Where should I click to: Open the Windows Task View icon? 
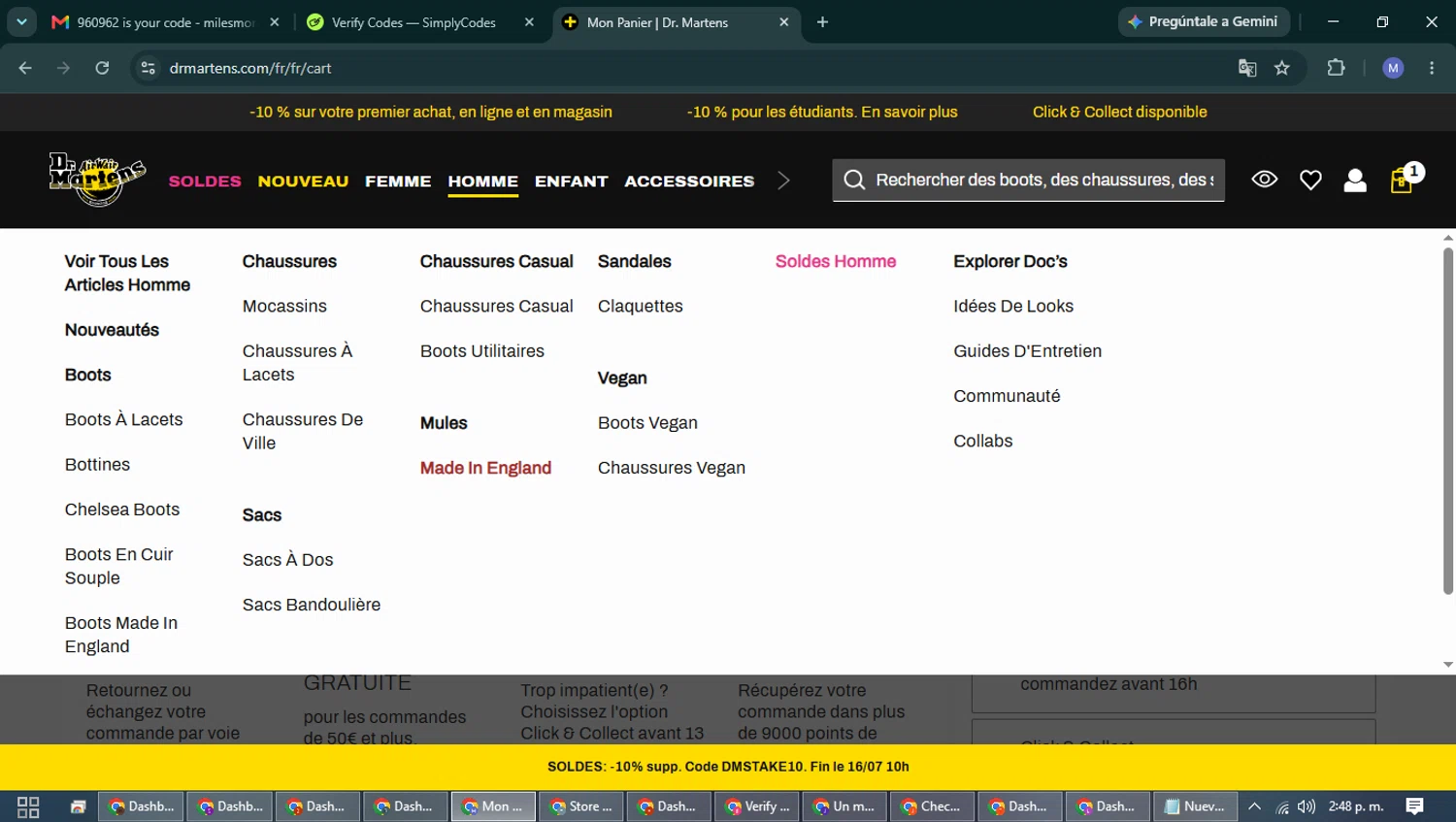tap(28, 806)
